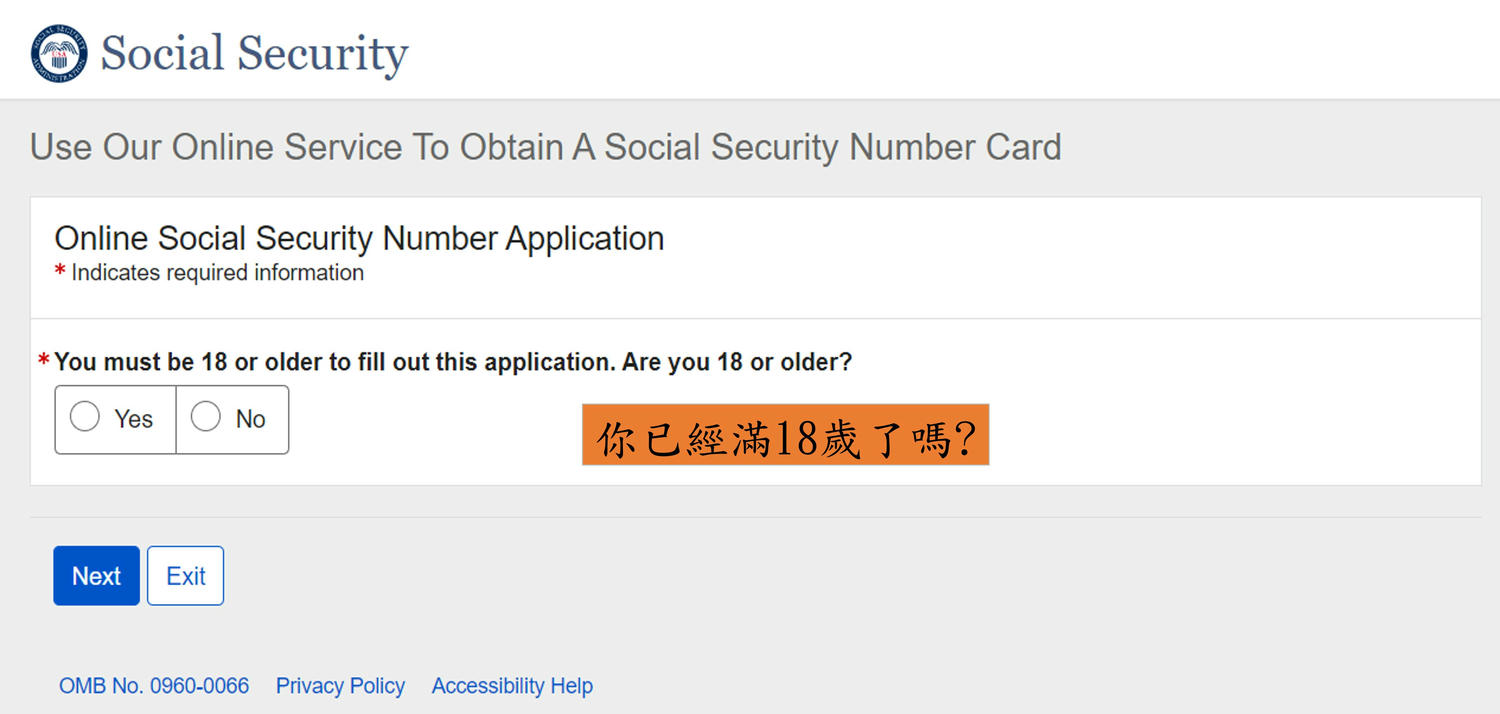
Task: Click the Next button
Action: coord(96,576)
